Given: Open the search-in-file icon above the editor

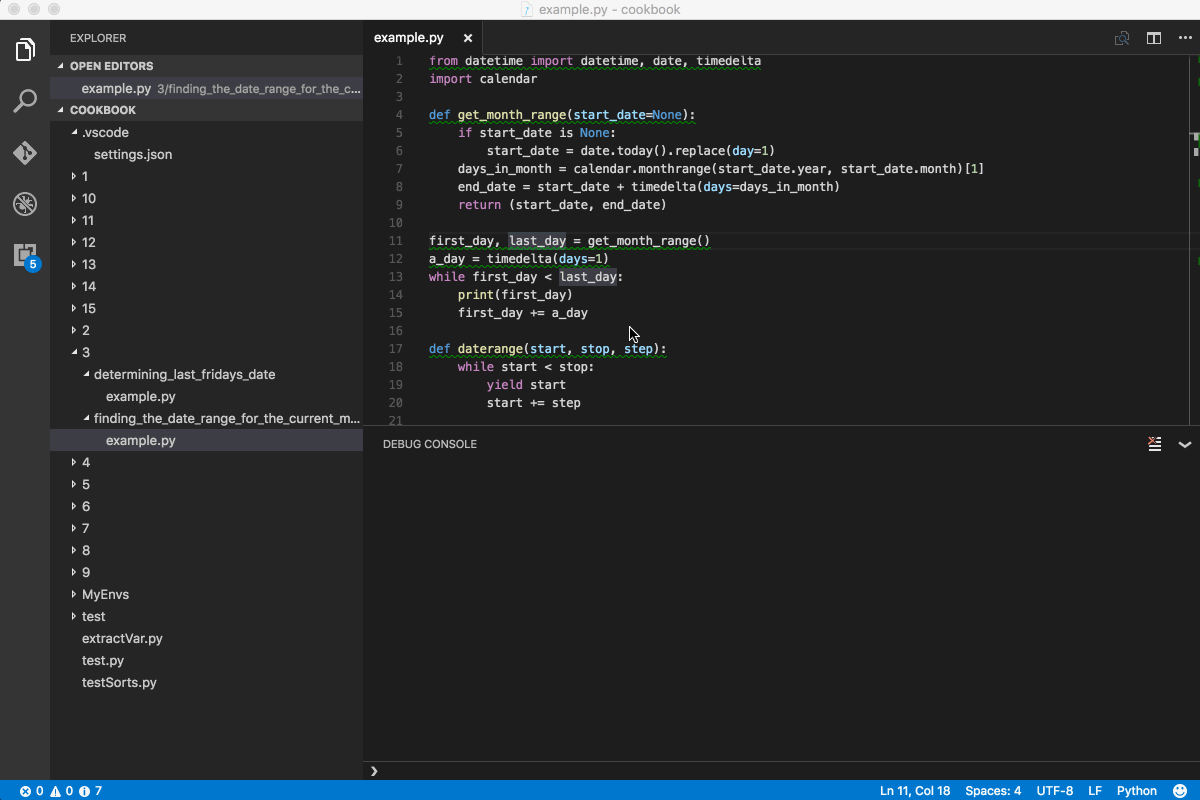Looking at the screenshot, I should tap(1121, 38).
